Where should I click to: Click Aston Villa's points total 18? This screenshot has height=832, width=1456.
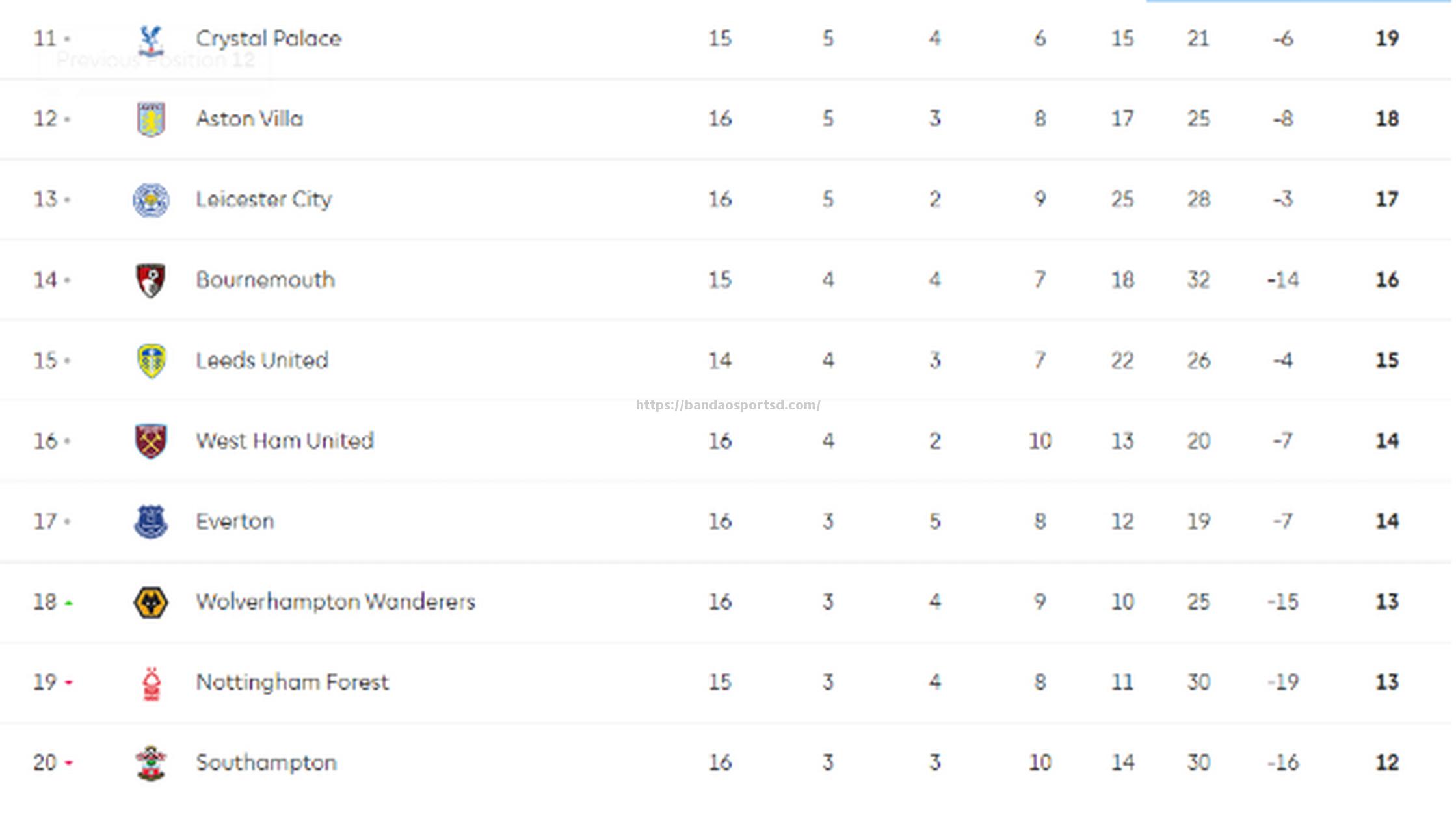click(x=1387, y=119)
